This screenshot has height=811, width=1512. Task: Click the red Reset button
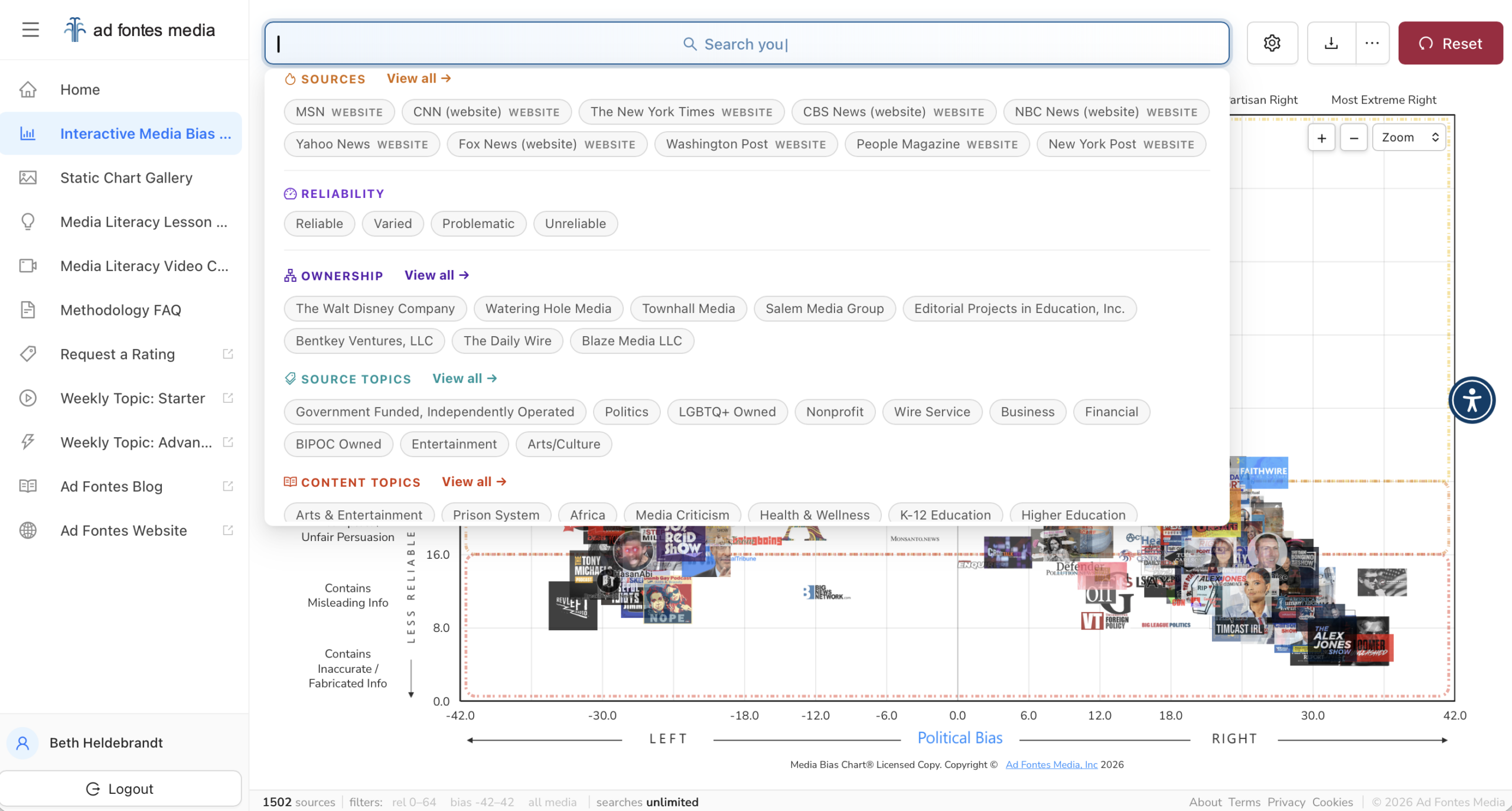click(1451, 43)
